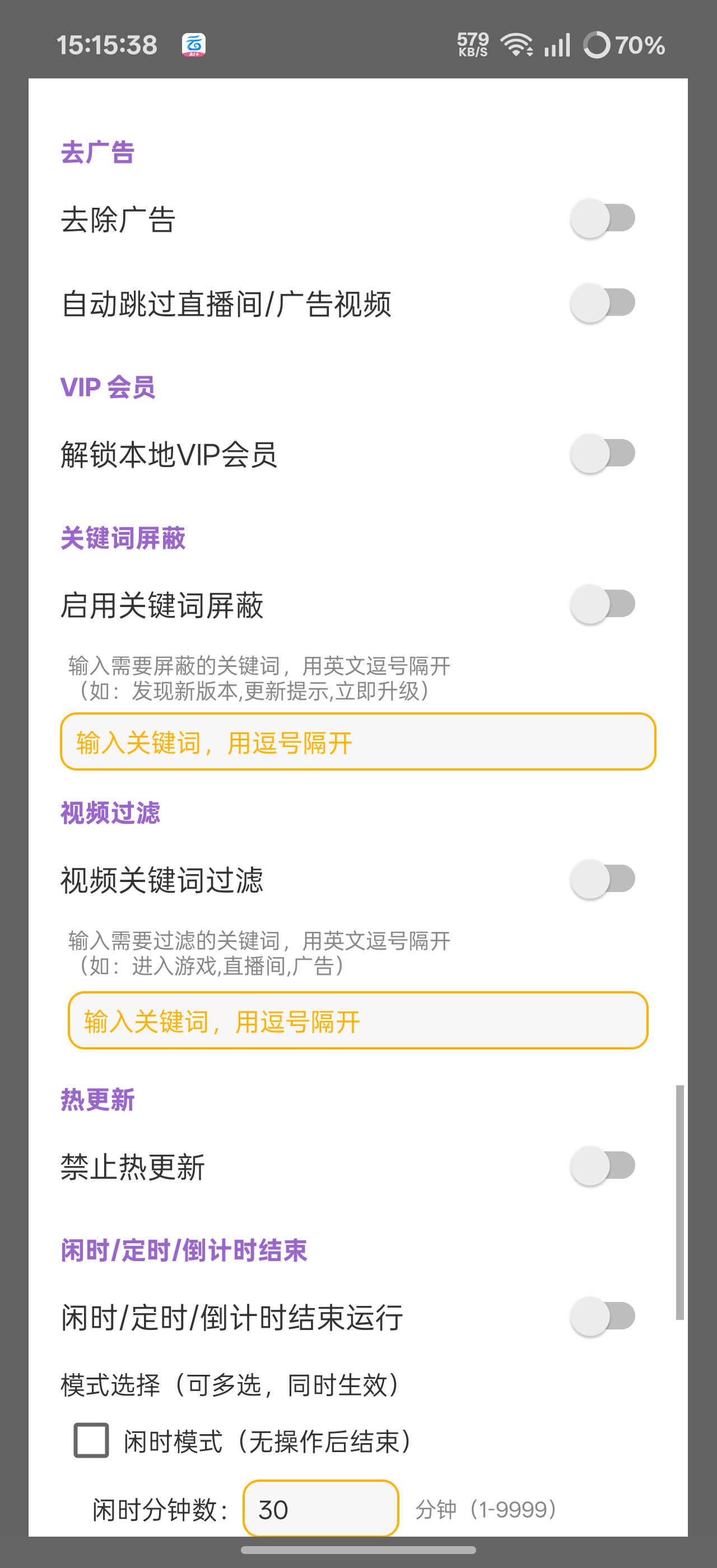Check the 闲时模式（无操作后结束）checkbox
The width and height of the screenshot is (717, 1568).
(x=91, y=1440)
